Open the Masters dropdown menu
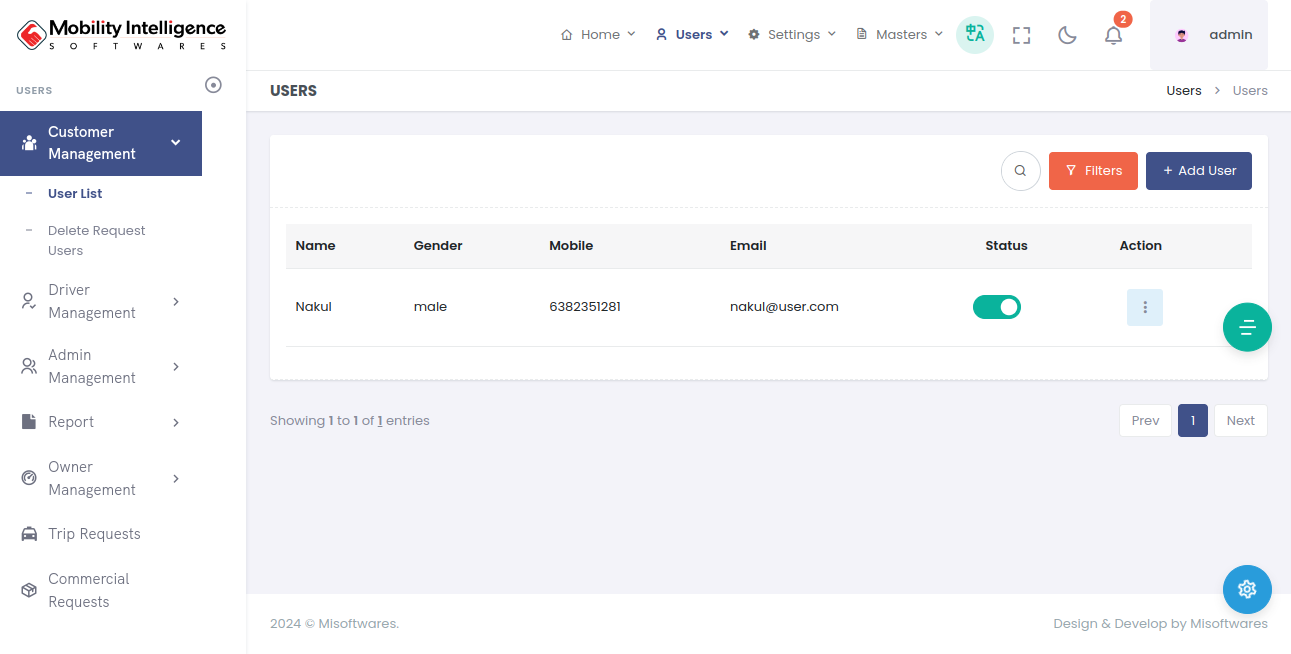Screen dimensions: 1291x654 [x=900, y=35]
